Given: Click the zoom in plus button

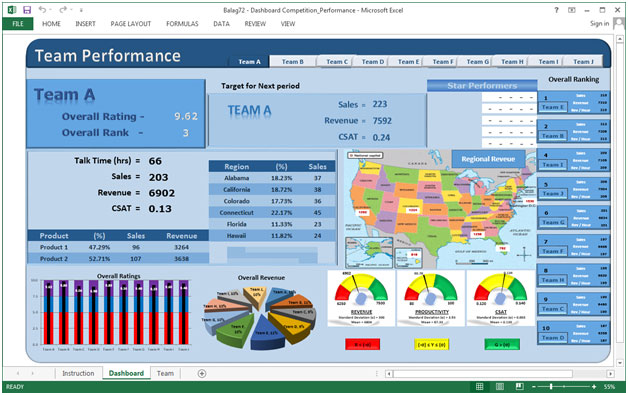Looking at the screenshot, I should pyautogui.click(x=594, y=387).
